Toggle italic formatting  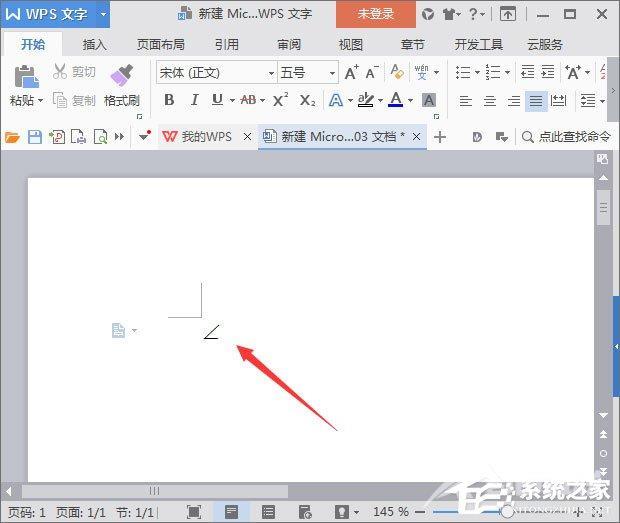coord(194,100)
